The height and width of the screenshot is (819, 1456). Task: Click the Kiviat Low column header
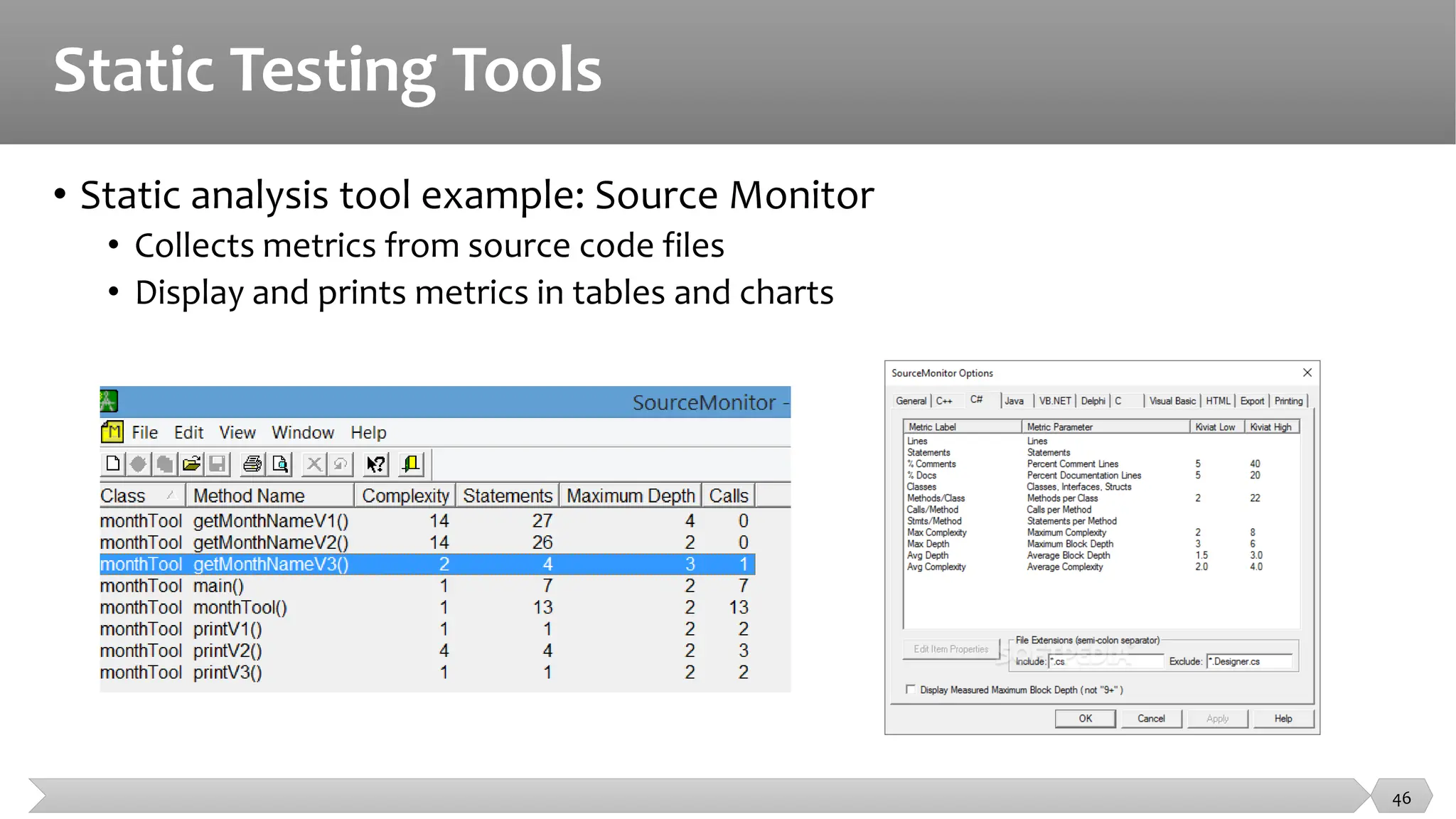coord(1217,427)
